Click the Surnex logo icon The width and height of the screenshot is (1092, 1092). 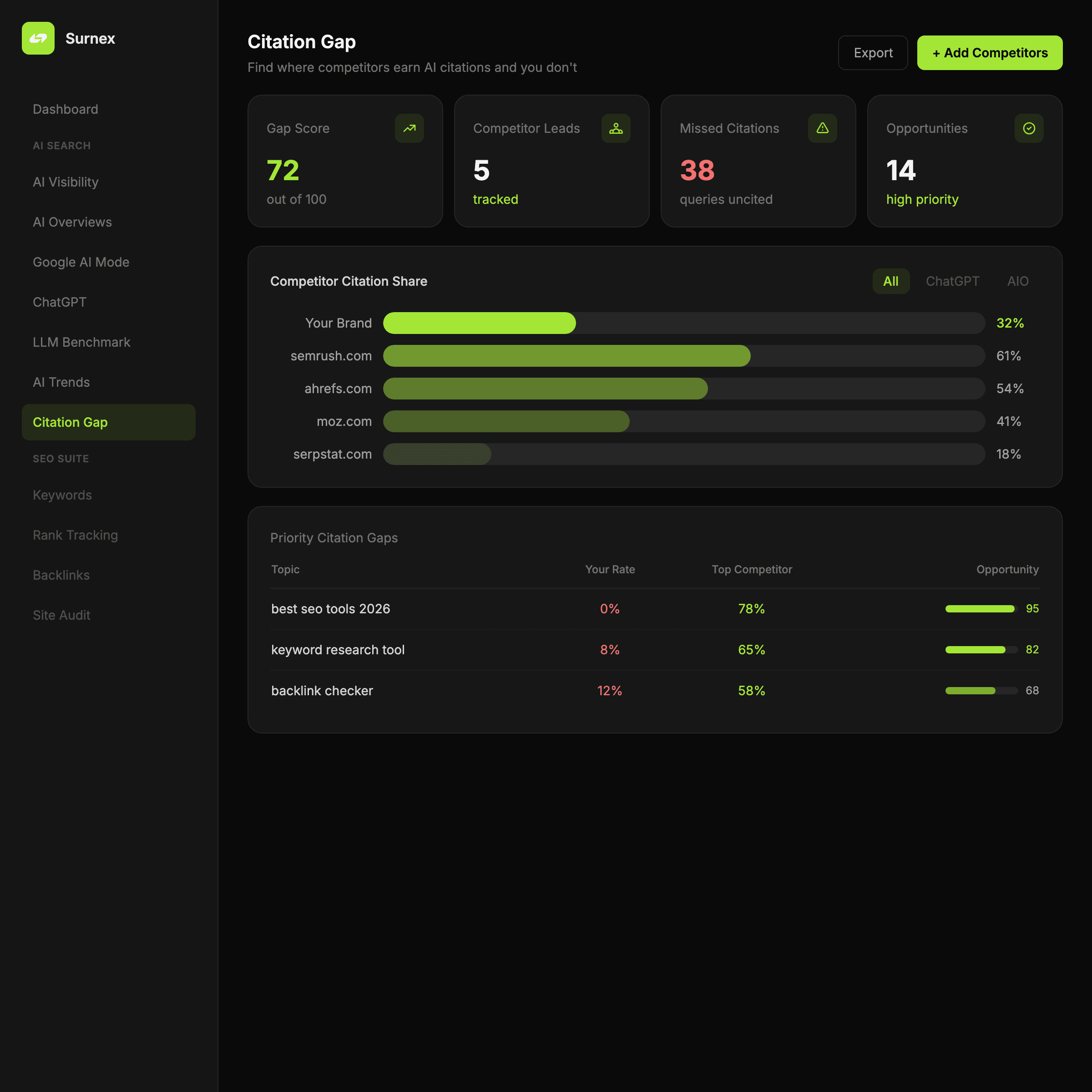(38, 38)
